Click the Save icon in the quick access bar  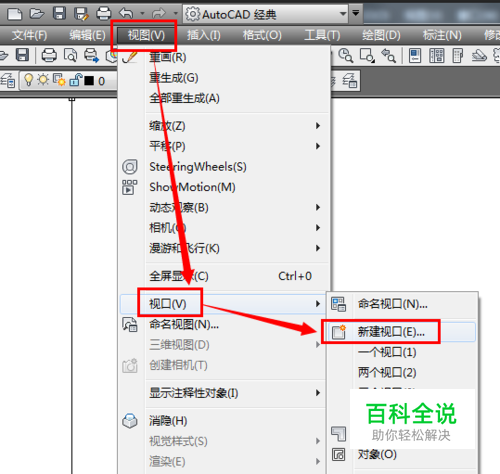click(59, 13)
